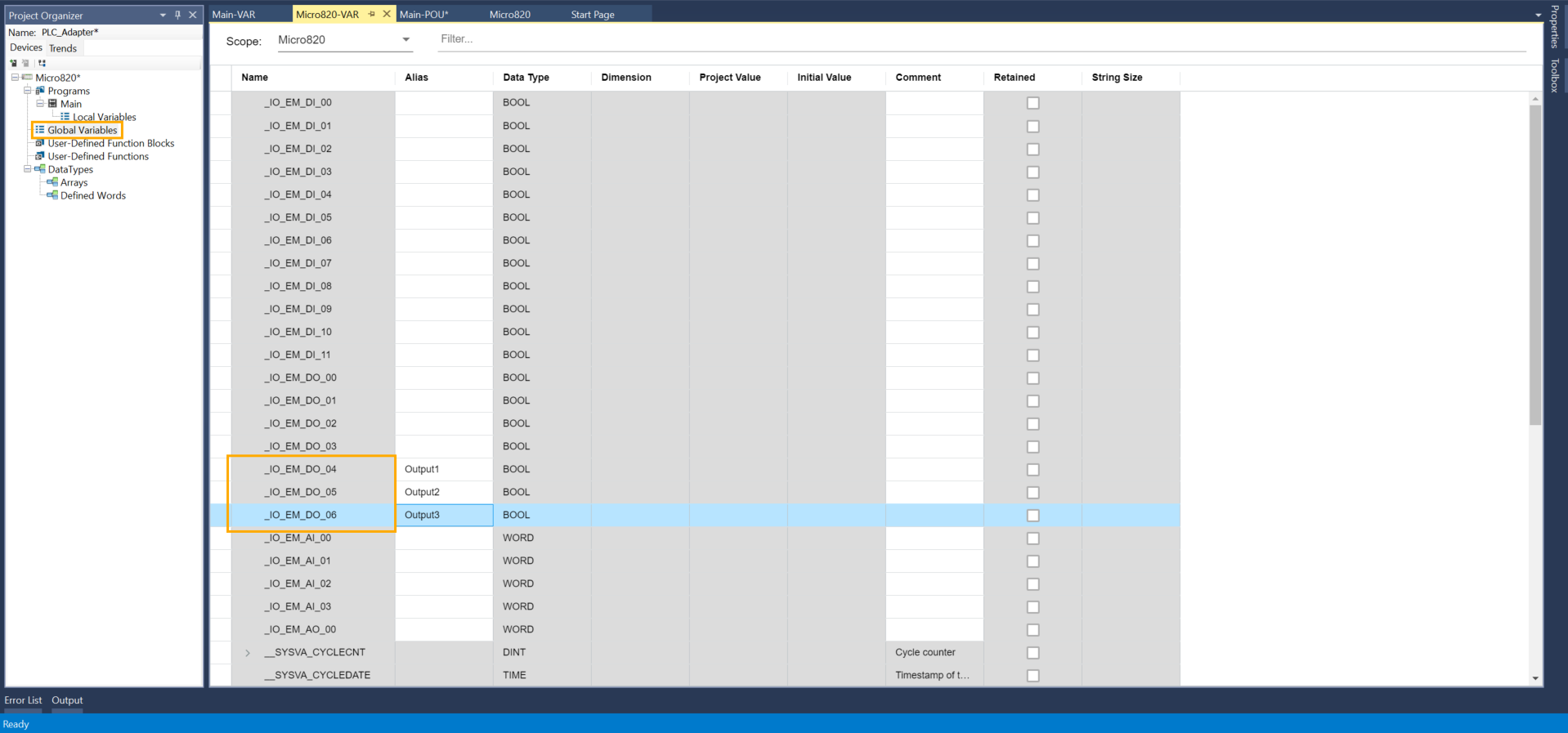The height and width of the screenshot is (733, 1568).
Task: Check Retained box for __SYSVA_CYCLECNT
Action: [1033, 653]
